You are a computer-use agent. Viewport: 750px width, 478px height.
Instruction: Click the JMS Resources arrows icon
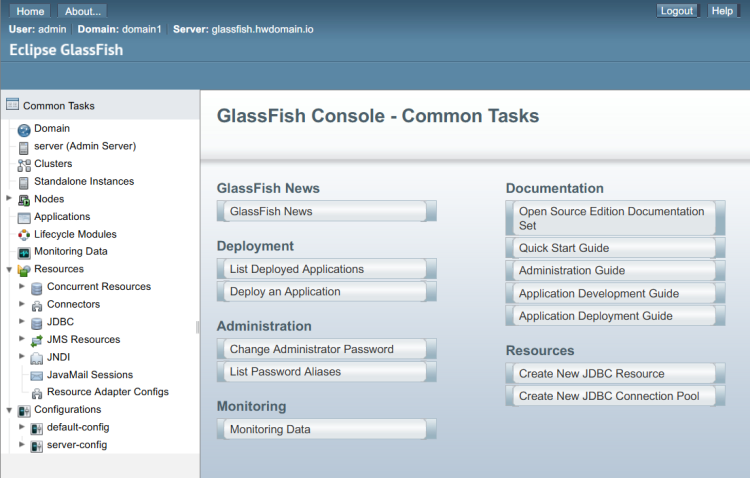(36, 341)
